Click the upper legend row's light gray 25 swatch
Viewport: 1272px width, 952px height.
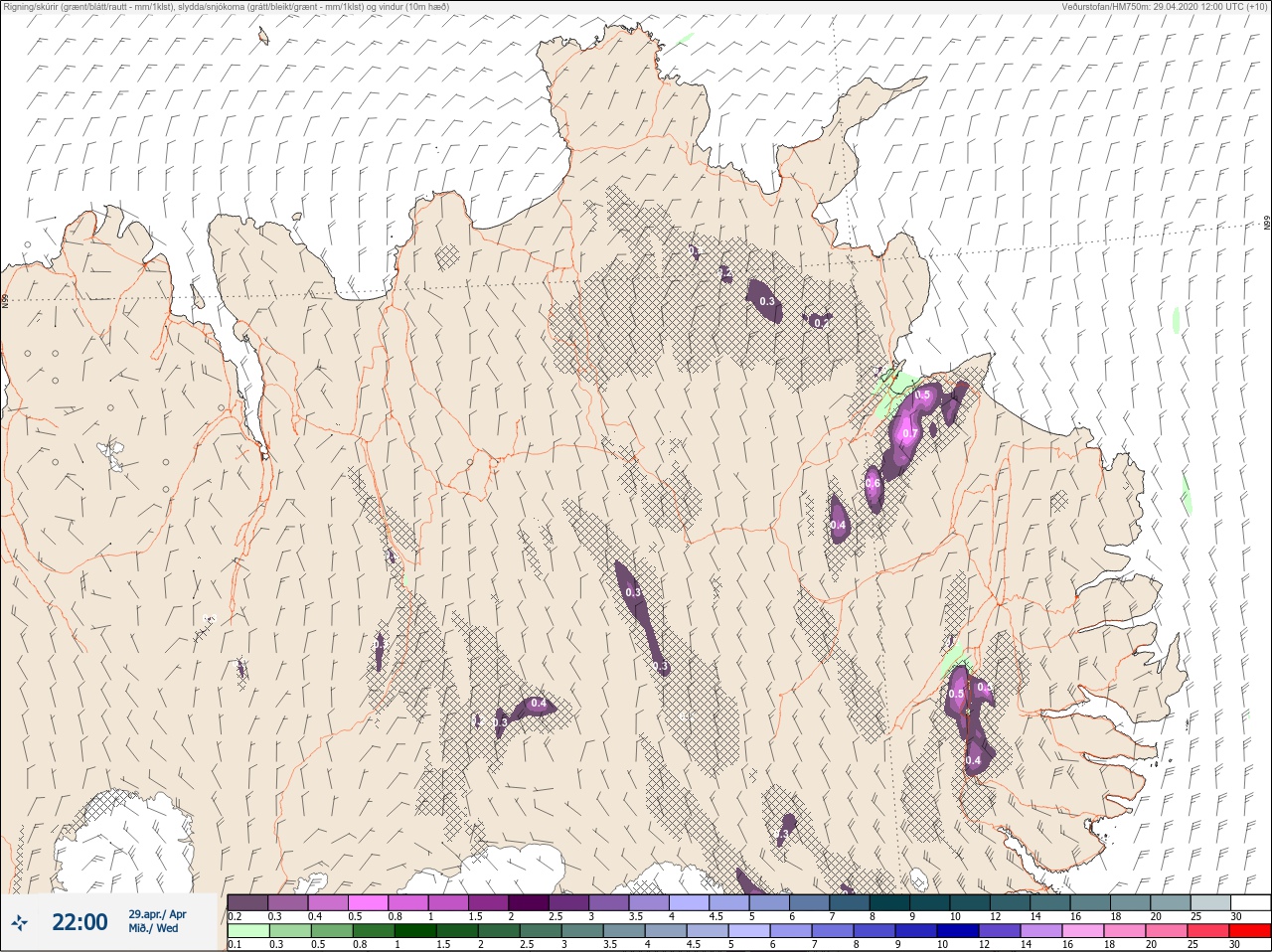[1210, 902]
